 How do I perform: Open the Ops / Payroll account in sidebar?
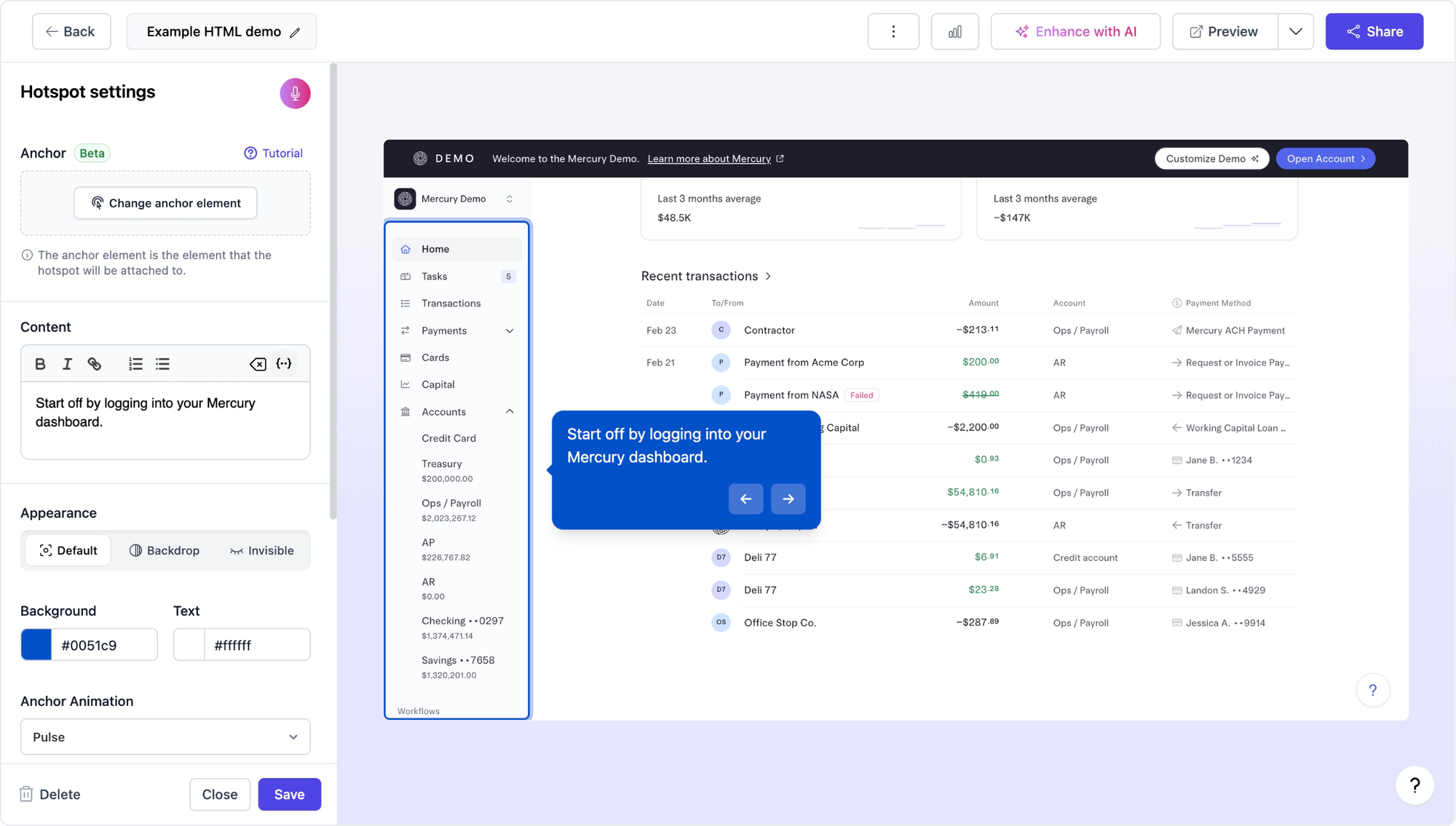[451, 509]
